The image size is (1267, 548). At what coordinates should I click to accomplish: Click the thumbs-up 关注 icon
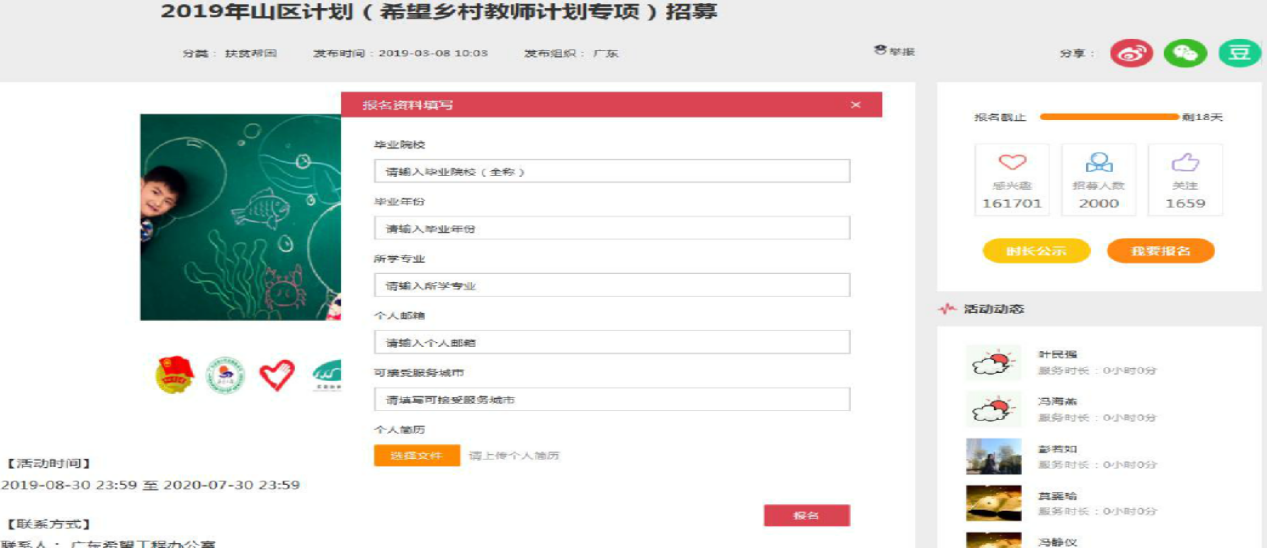(x=1185, y=163)
